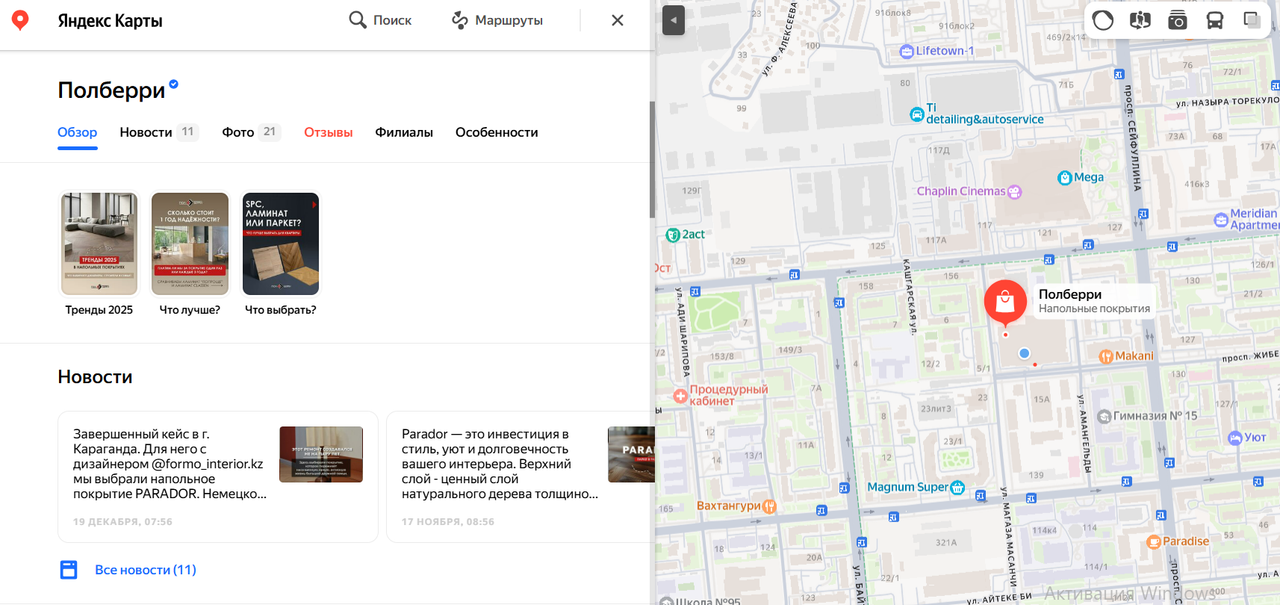Image resolution: width=1280 pixels, height=605 pixels.
Task: Click the Yandex Maps red pin logo
Action: pos(20,20)
